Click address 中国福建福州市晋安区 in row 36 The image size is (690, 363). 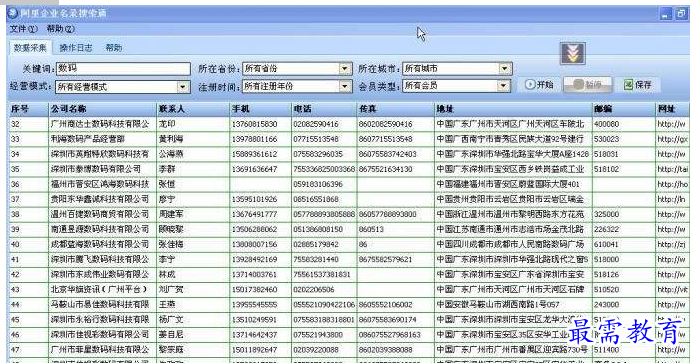pos(508,184)
